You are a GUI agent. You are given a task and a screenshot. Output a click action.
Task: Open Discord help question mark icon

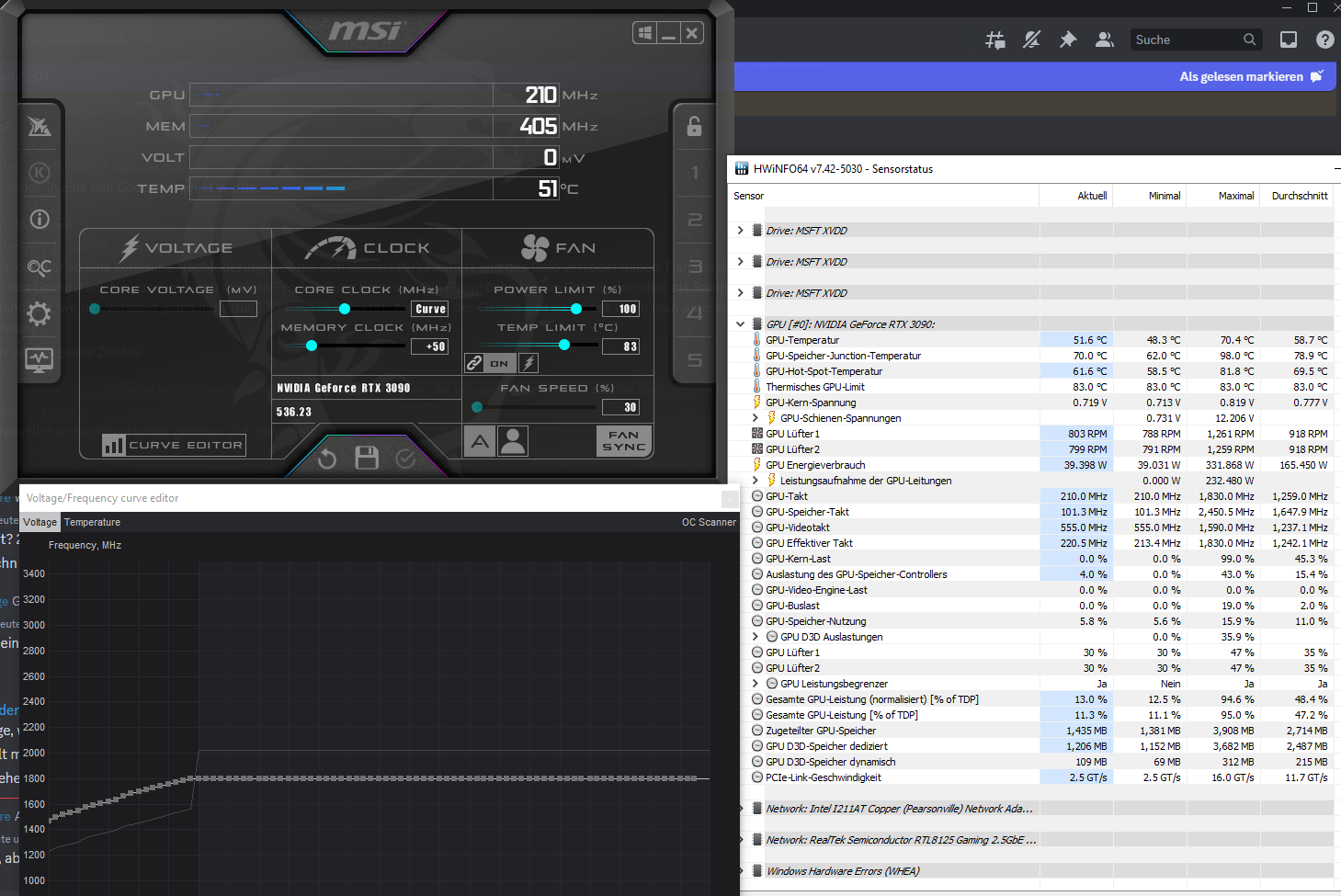[1324, 40]
